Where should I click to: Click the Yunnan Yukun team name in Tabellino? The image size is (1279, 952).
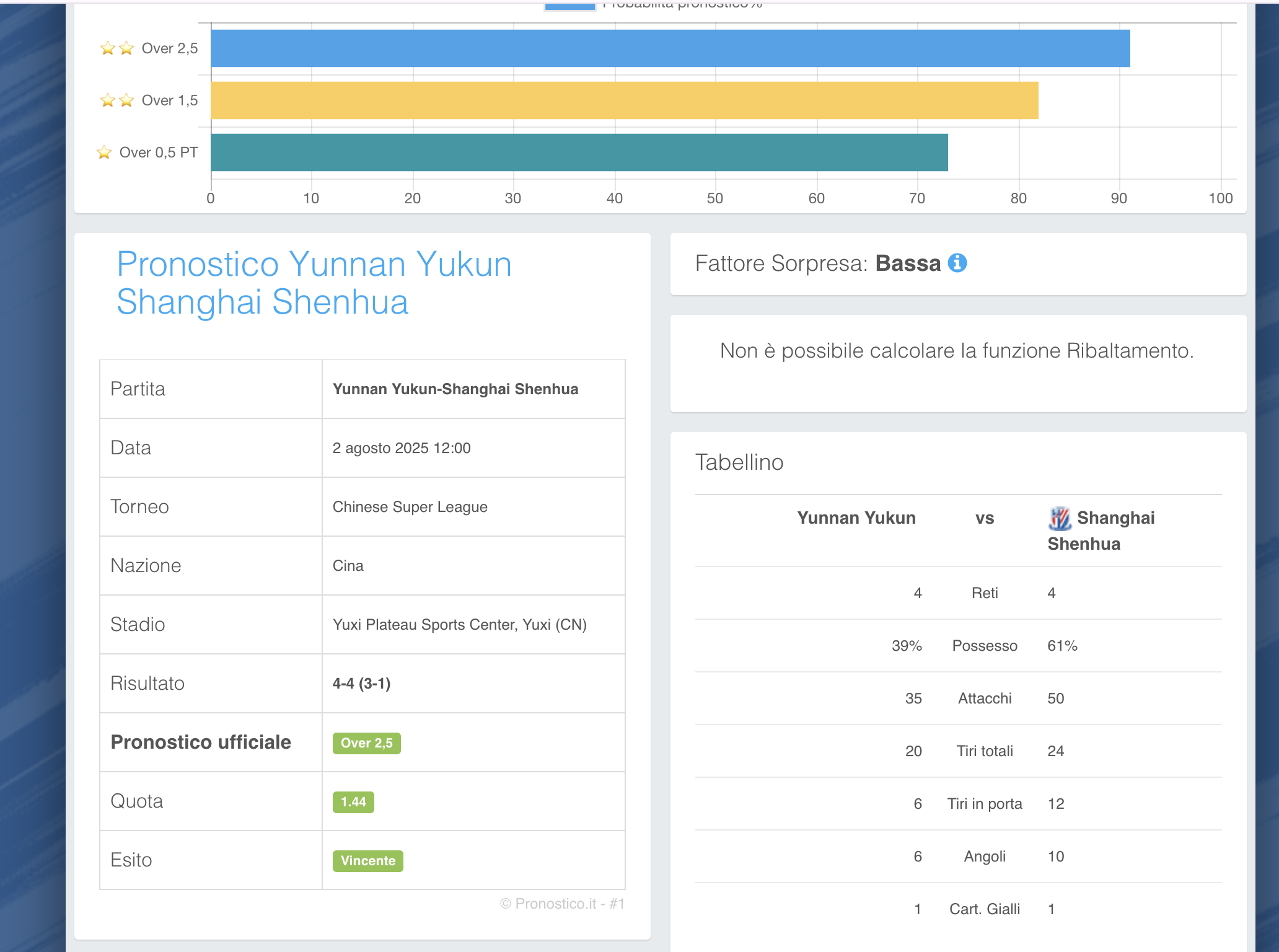pyautogui.click(x=856, y=518)
